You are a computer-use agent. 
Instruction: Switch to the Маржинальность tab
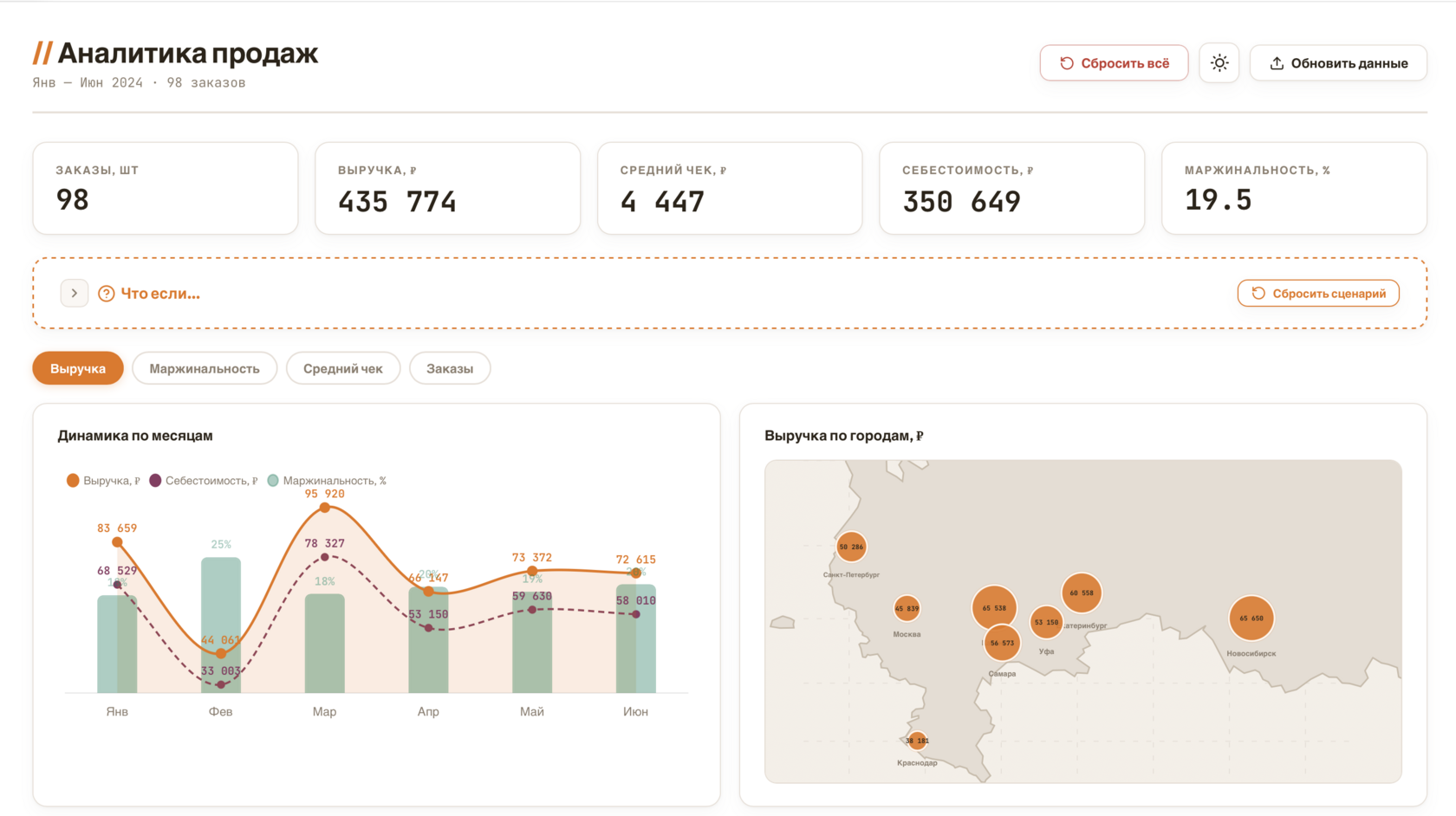[x=205, y=368]
